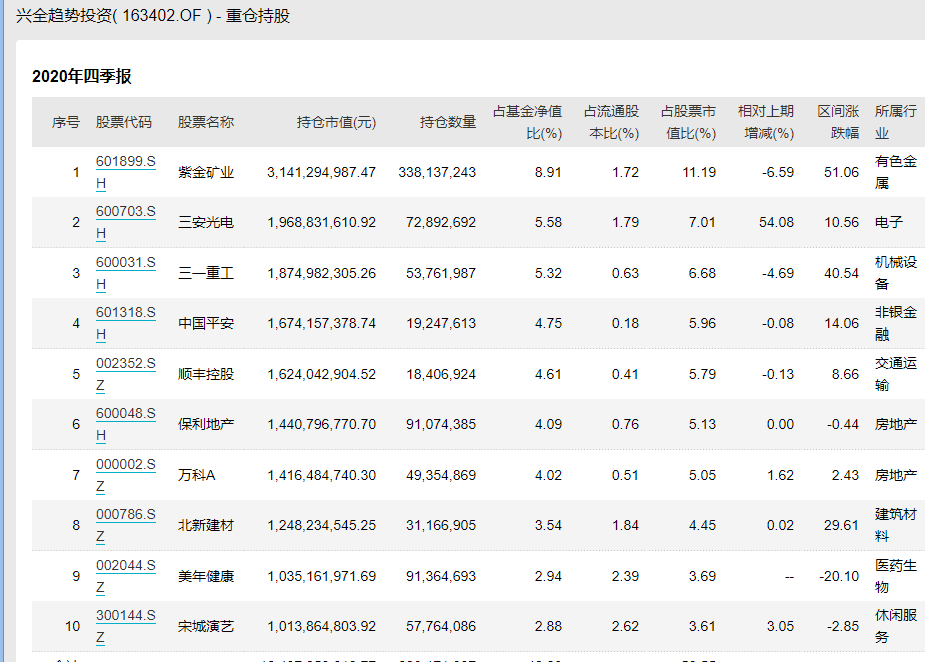Screen dimensions: 925x662
Task: Click the 占流通股本比(%) column header
Action: click(x=612, y=122)
